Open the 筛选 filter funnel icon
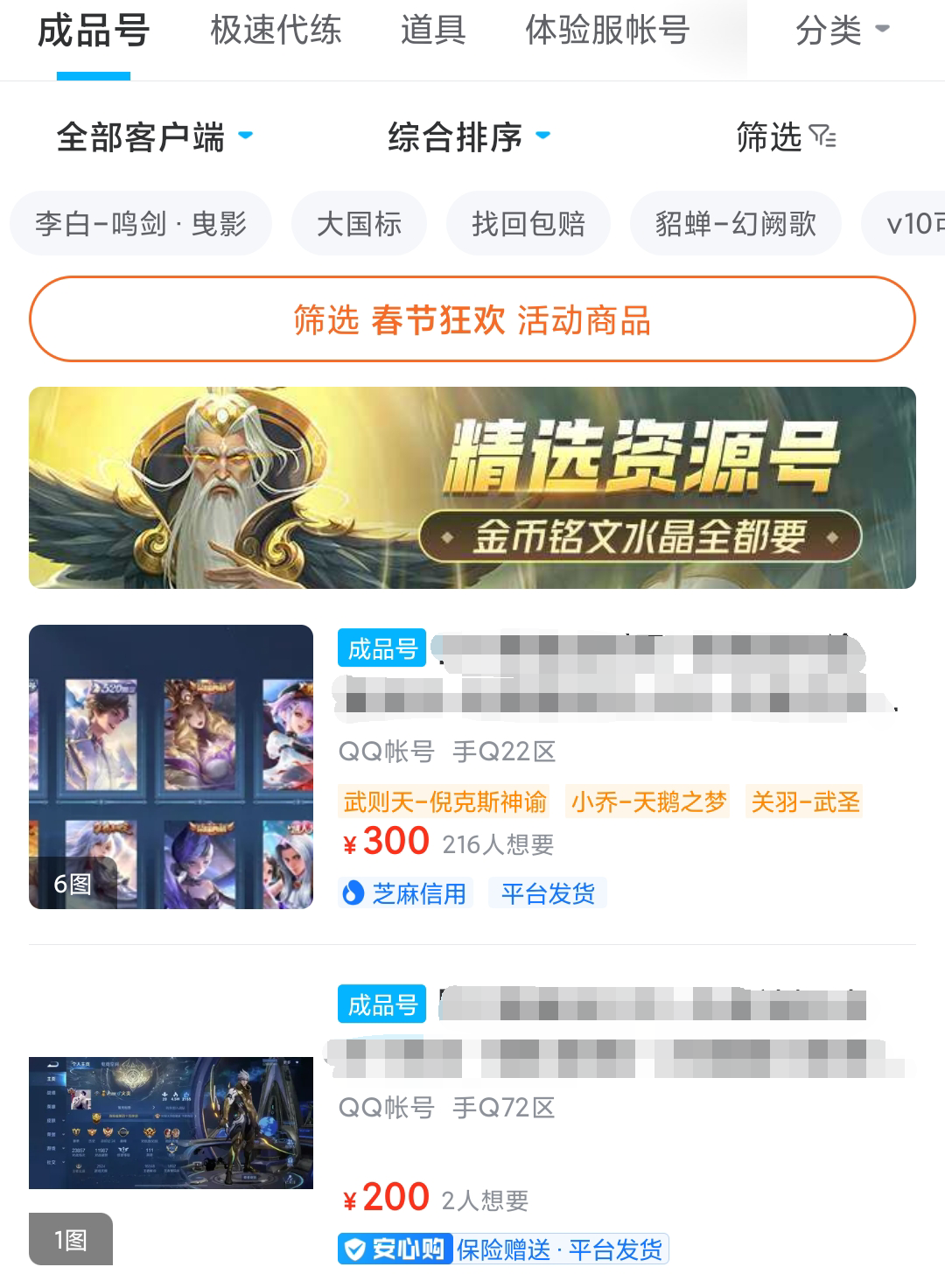945x1288 pixels. pos(822,137)
